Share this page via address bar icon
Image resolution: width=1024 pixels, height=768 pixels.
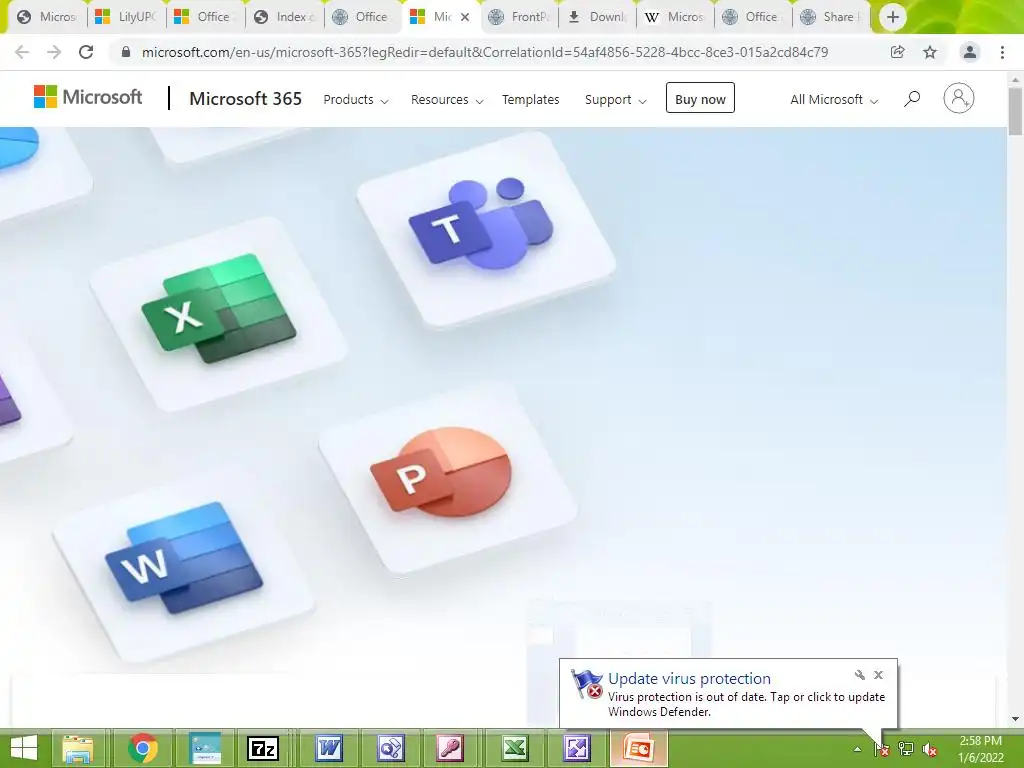tap(897, 52)
